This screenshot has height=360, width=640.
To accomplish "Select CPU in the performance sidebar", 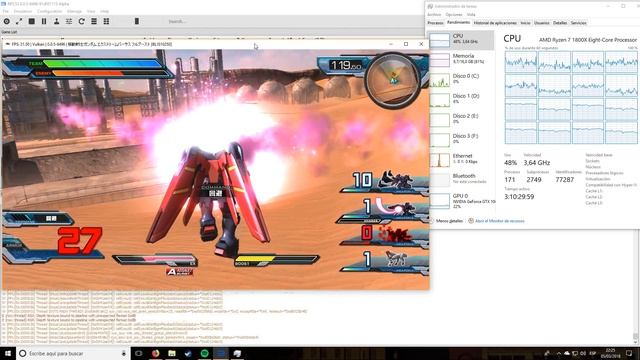I will pos(461,40).
